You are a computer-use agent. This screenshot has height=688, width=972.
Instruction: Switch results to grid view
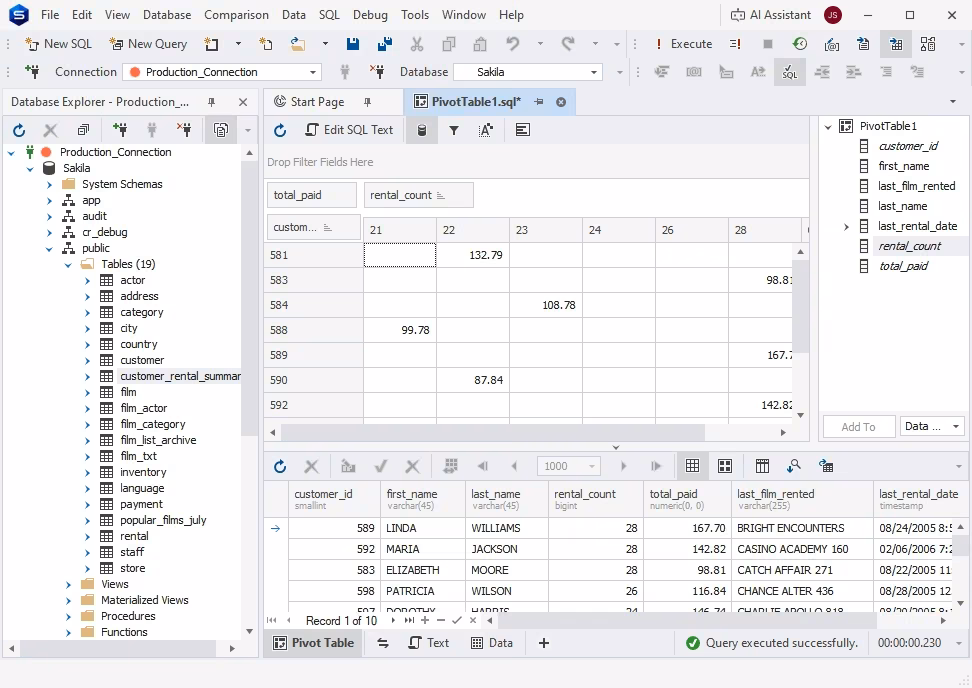tap(692, 466)
